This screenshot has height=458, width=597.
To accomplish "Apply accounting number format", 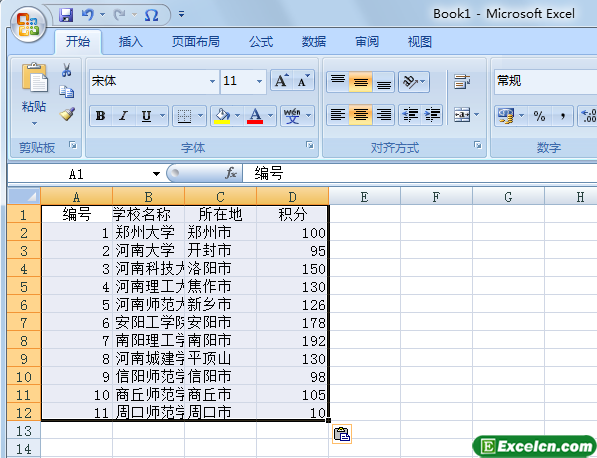I will 506,116.
